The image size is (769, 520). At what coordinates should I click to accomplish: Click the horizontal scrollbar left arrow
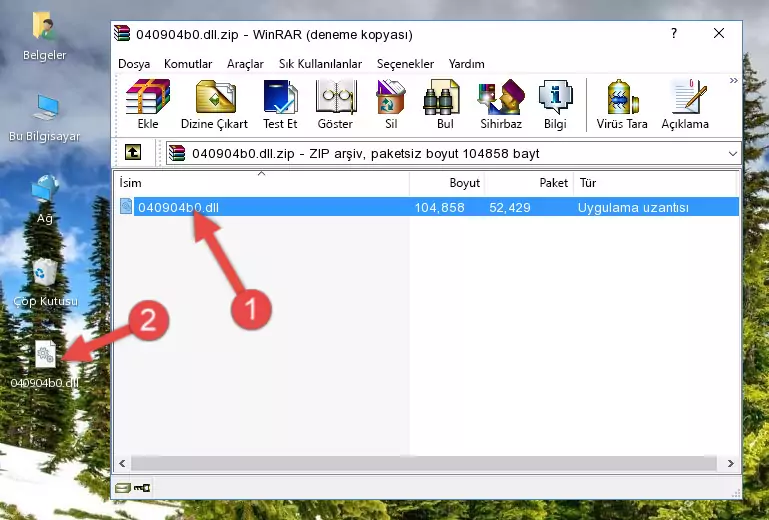[122, 463]
